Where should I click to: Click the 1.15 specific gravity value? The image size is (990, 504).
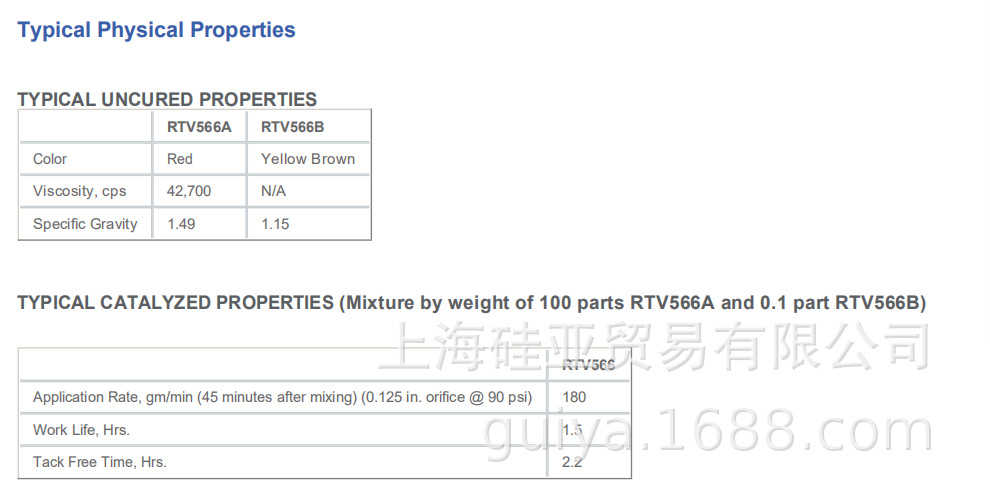click(x=275, y=224)
